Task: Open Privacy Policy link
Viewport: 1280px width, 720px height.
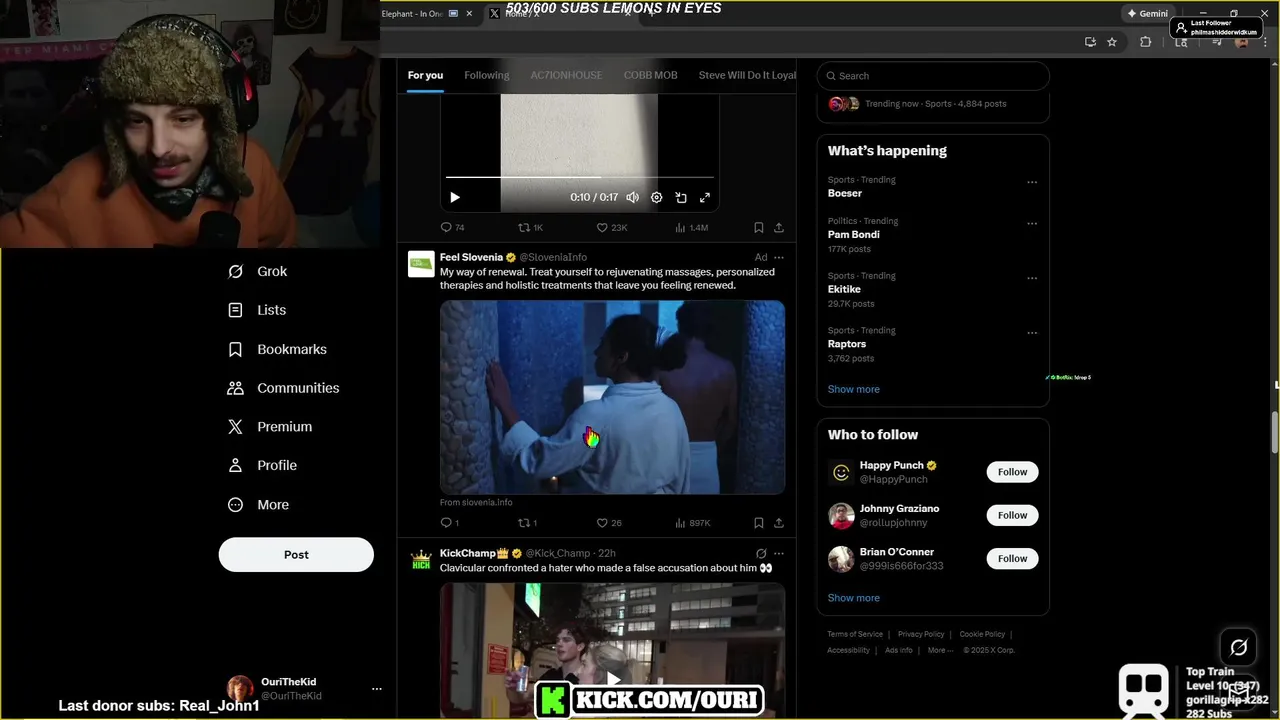Action: pos(921,634)
